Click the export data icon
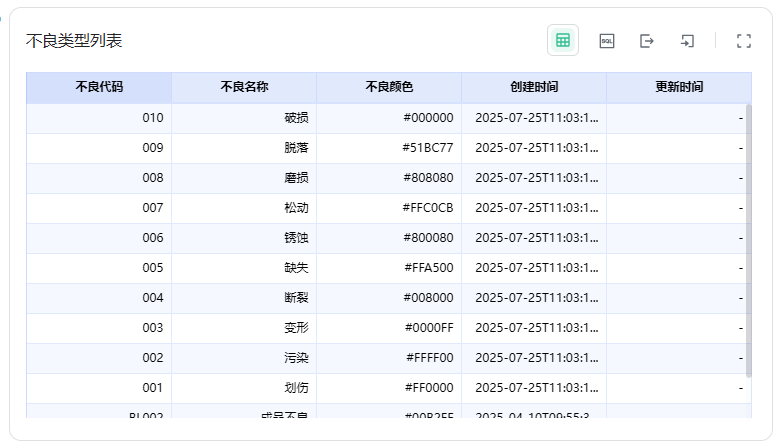 (647, 41)
